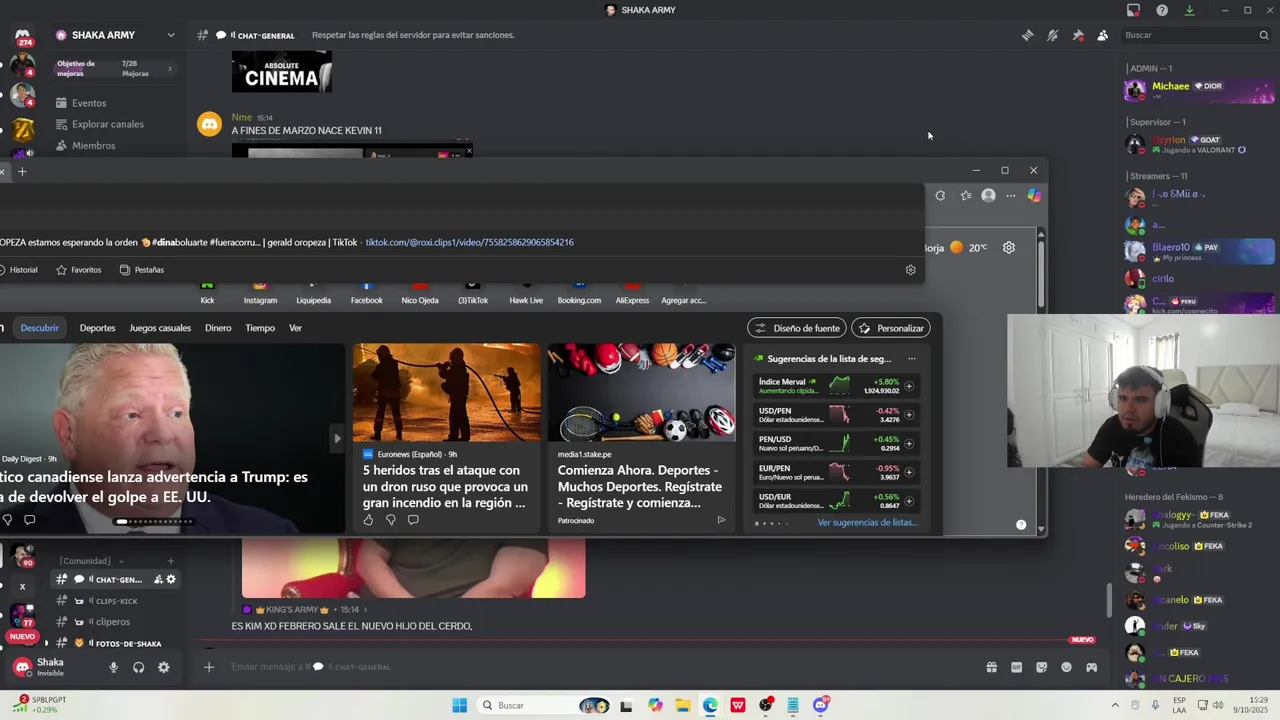
Task: Show hidden system tray icons chevron
Action: (x=1115, y=705)
